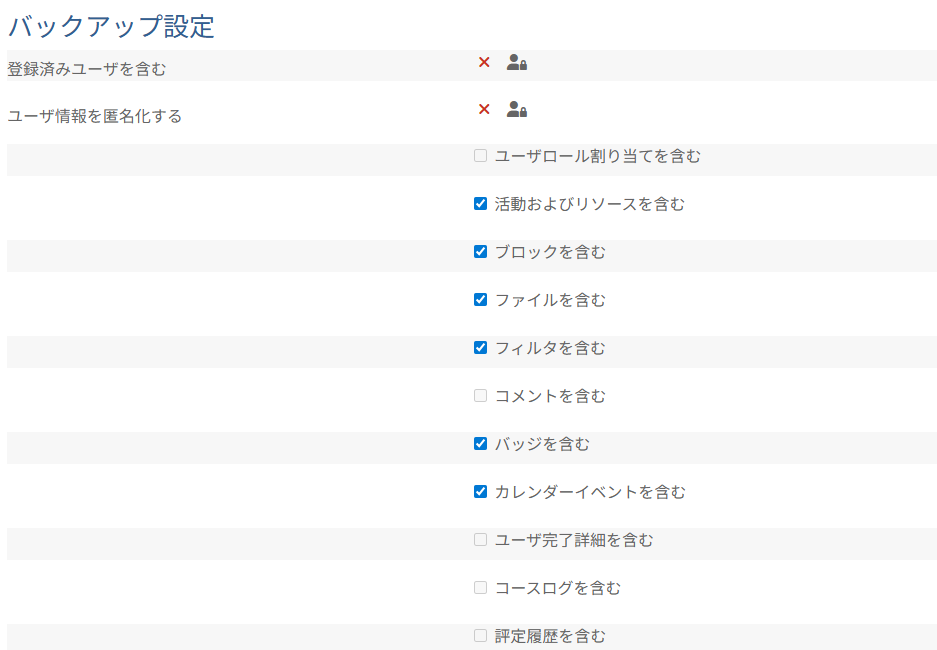Untick the ファイルを含む checkbox

pyautogui.click(x=480, y=300)
